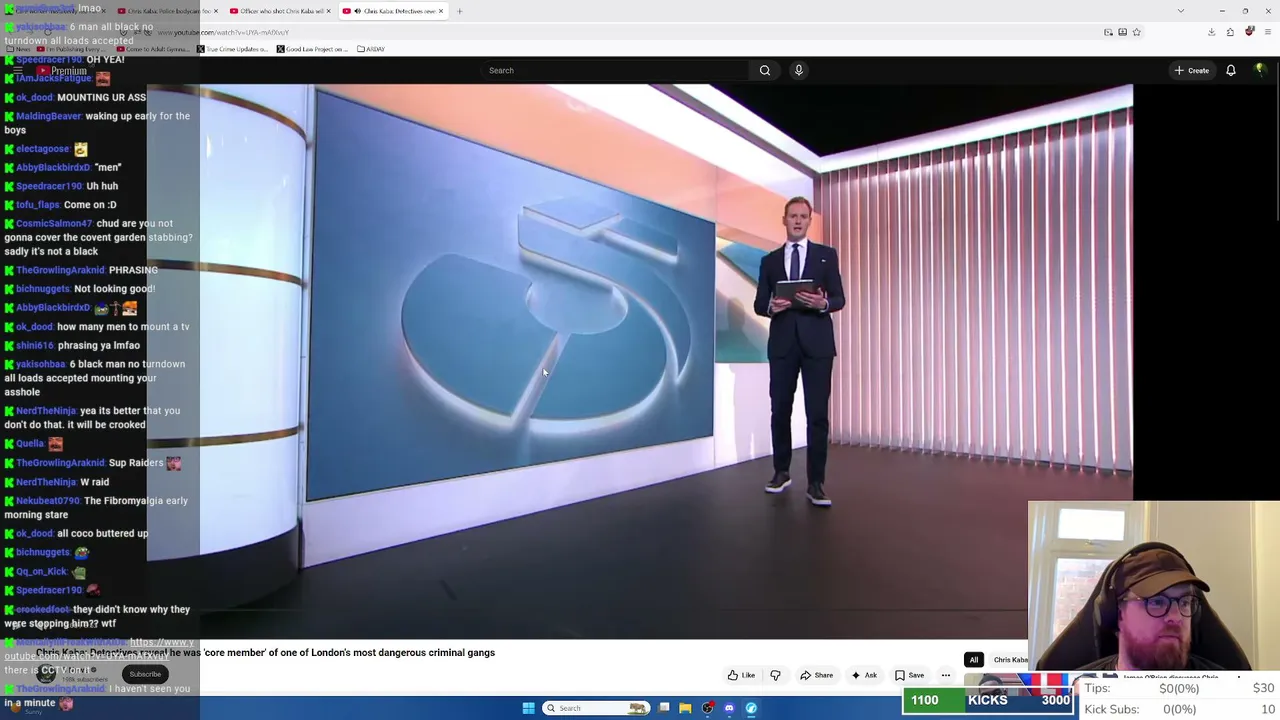Subscribe to the channel

pos(145,674)
